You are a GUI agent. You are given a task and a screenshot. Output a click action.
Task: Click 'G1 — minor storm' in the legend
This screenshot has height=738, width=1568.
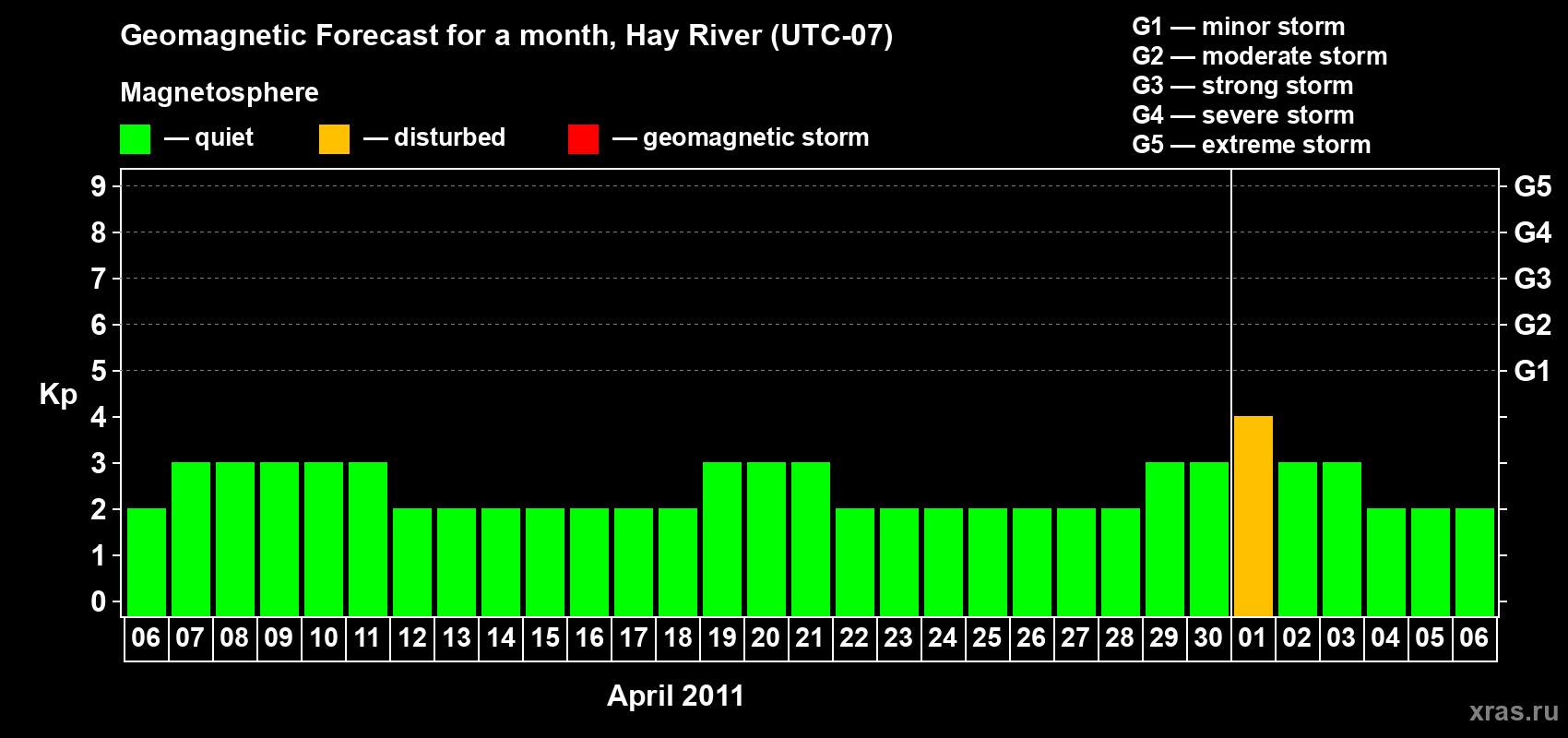point(1238,27)
